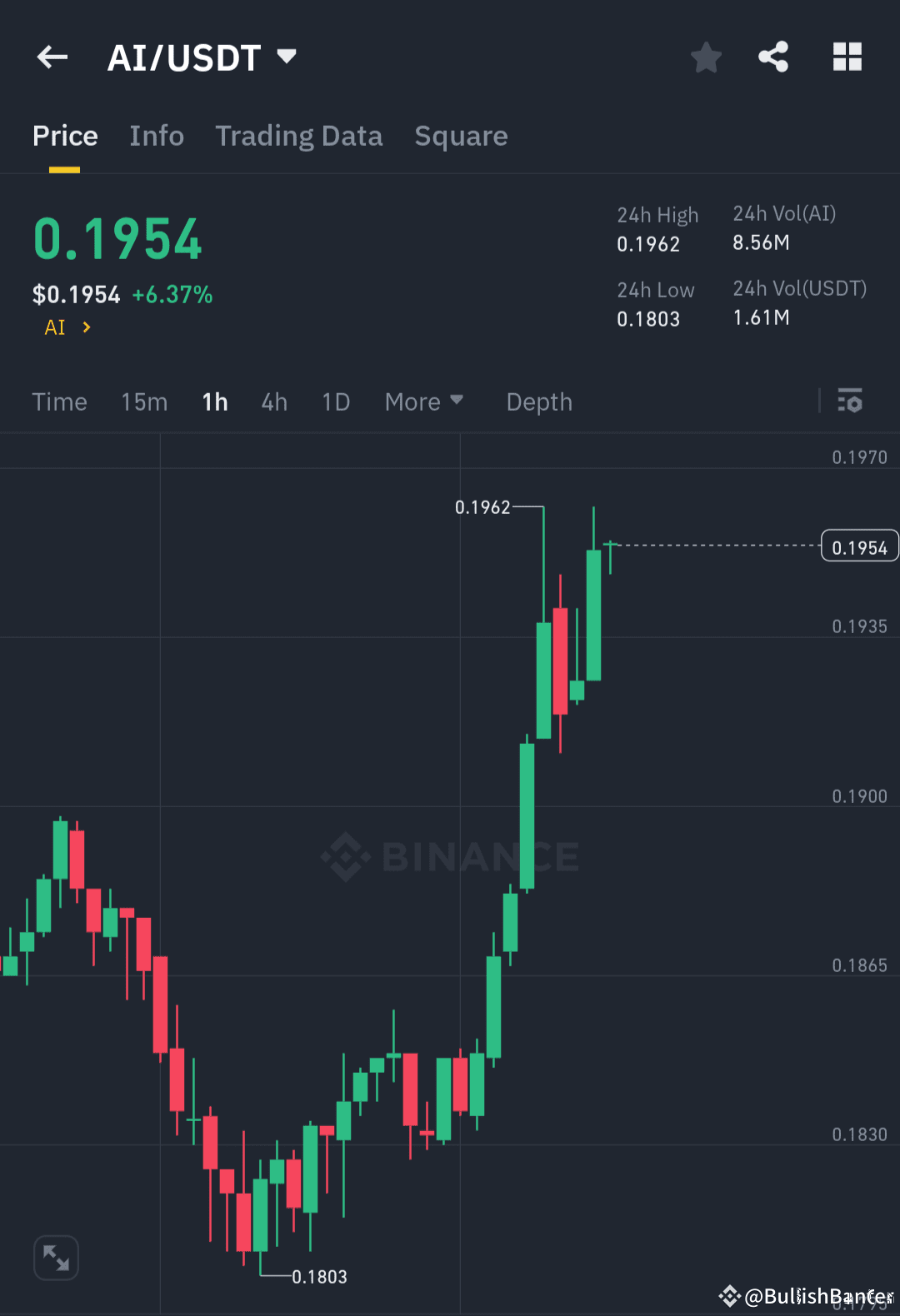This screenshot has height=1316, width=900.
Task: Select the Info tab
Action: pyautogui.click(x=156, y=136)
